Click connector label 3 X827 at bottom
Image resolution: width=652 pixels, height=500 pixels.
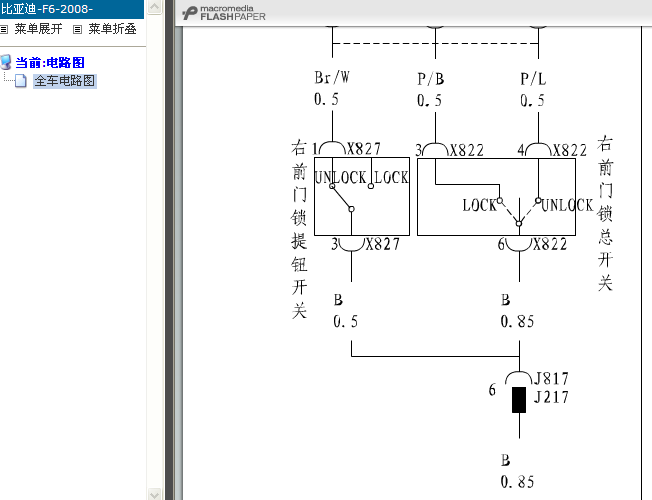click(366, 244)
